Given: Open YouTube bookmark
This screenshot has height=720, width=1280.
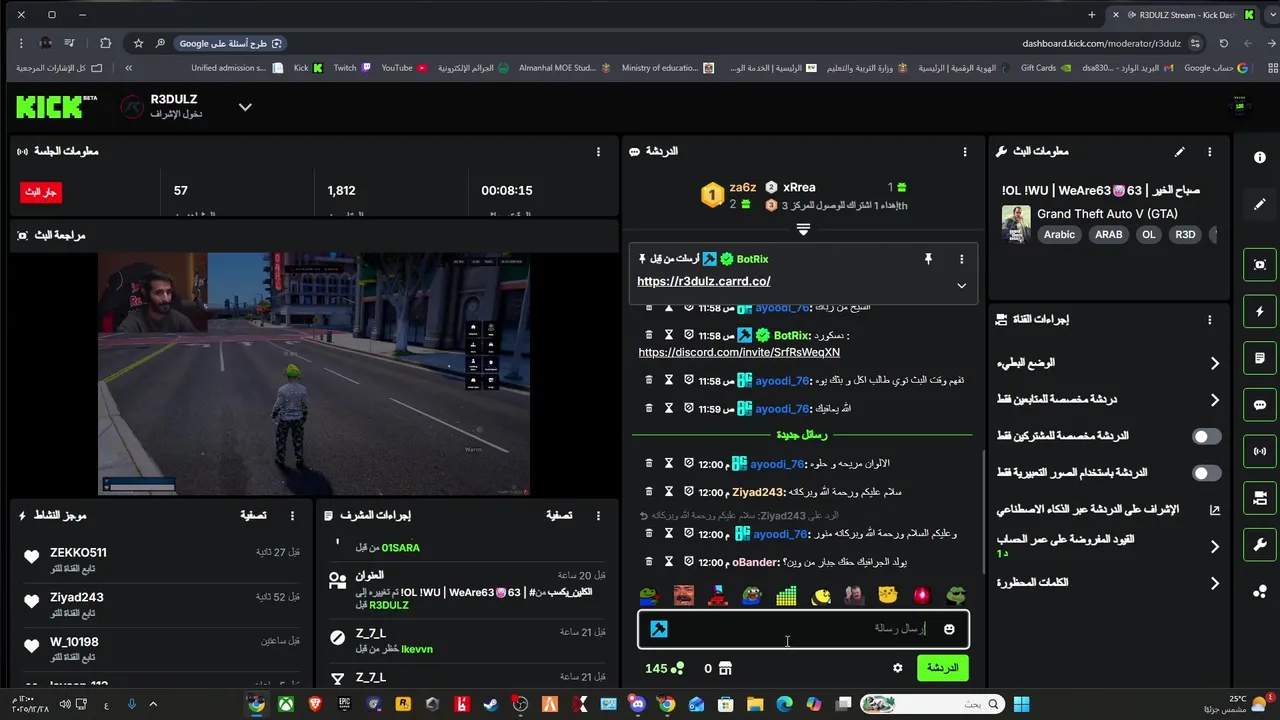Looking at the screenshot, I should click(x=404, y=68).
